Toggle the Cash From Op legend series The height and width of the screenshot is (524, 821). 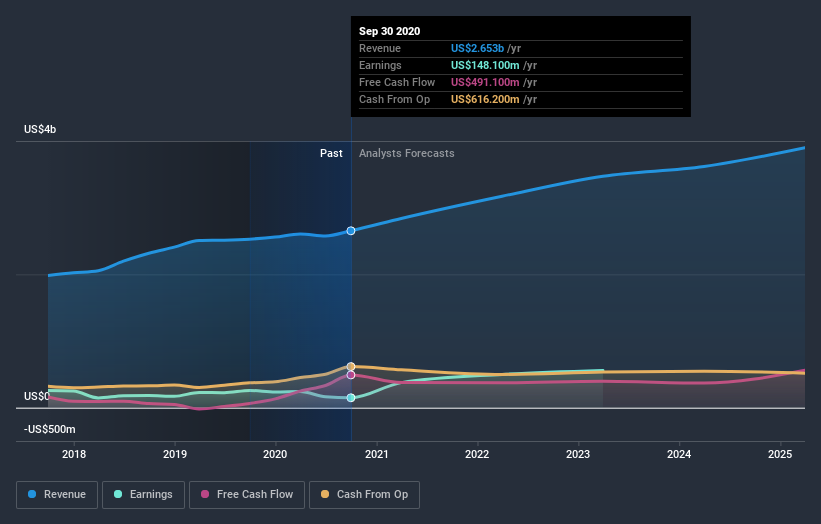(x=364, y=495)
